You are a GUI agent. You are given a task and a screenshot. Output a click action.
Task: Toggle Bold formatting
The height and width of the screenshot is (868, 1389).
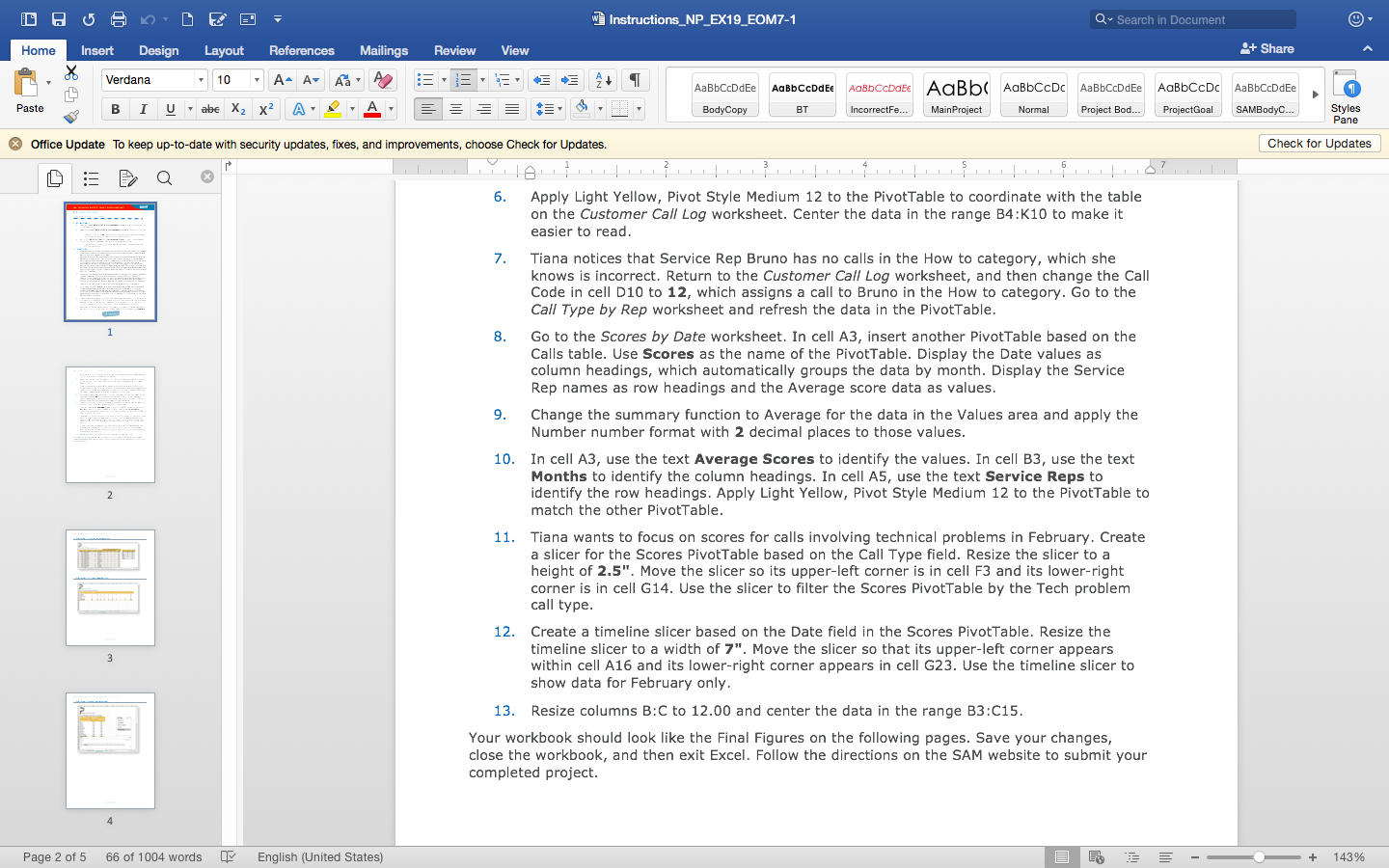(x=115, y=109)
